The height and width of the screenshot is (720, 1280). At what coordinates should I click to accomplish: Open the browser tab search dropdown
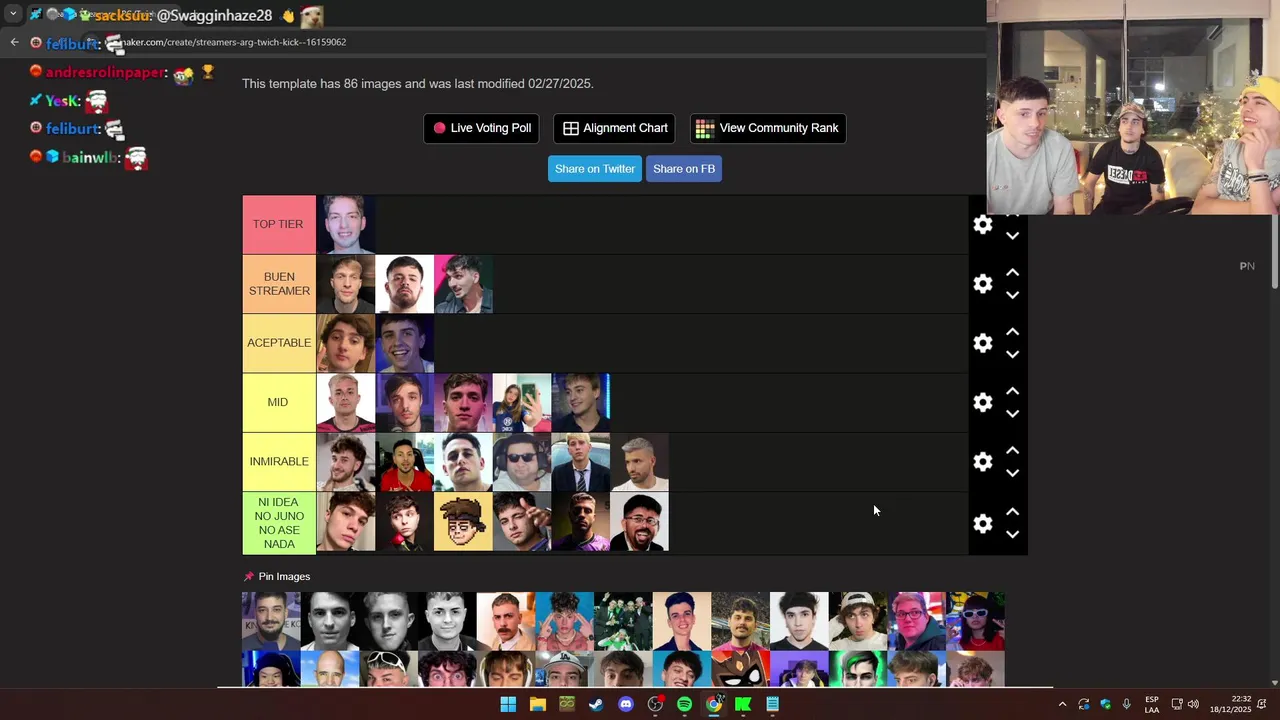(13, 14)
